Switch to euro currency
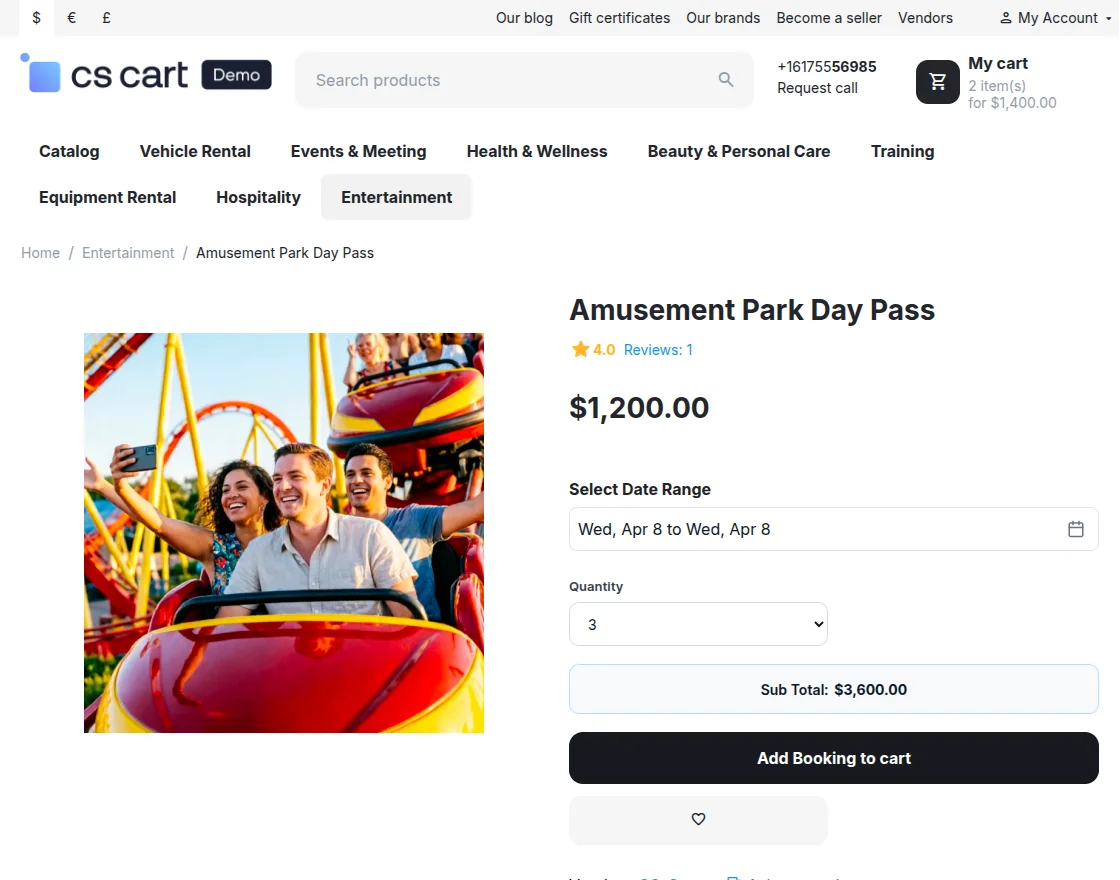This screenshot has height=880, width=1120. [x=71, y=17]
